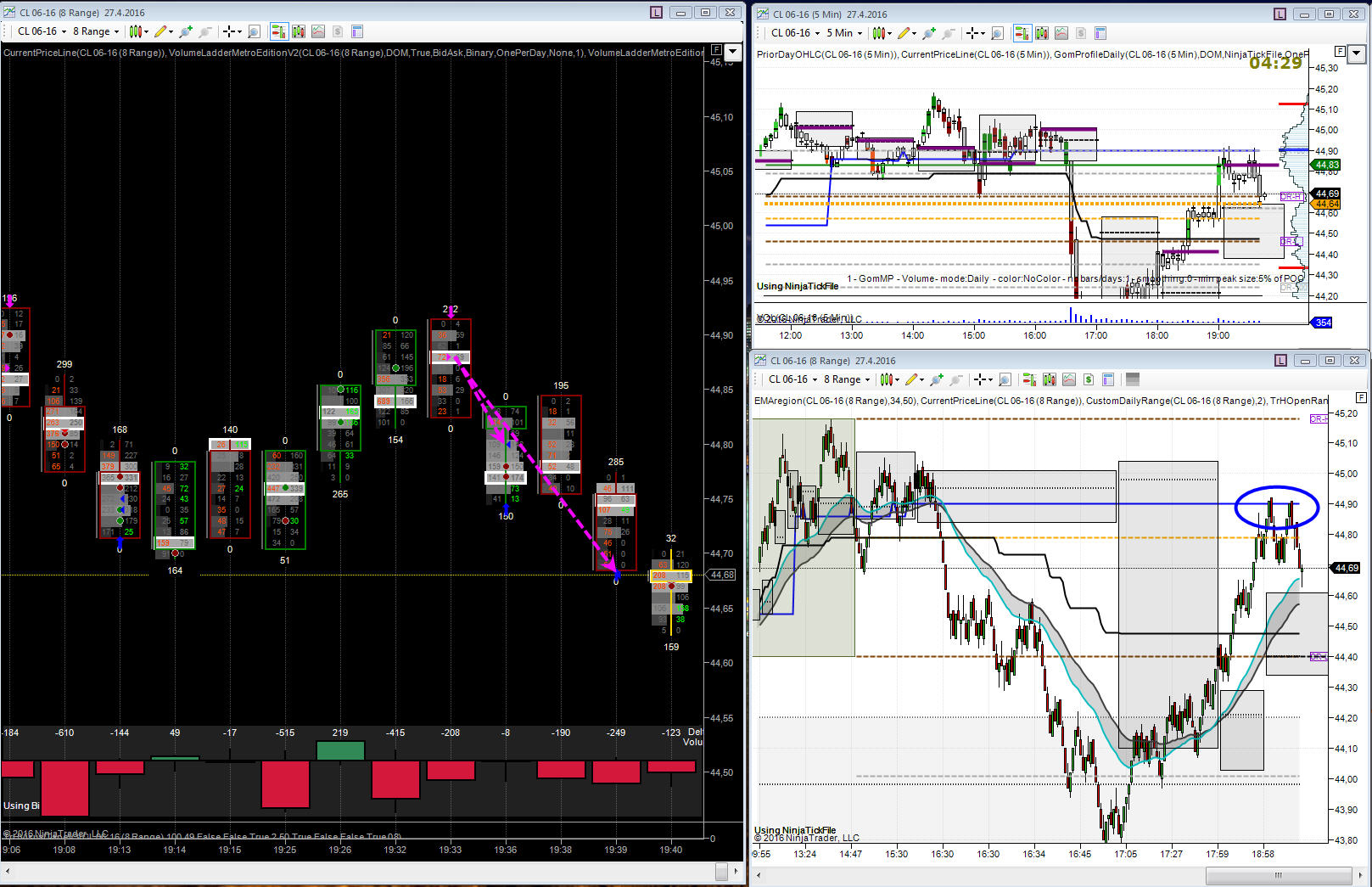Show data box in left 8 Range chart
This screenshot has width=1372, height=887.
tap(254, 31)
